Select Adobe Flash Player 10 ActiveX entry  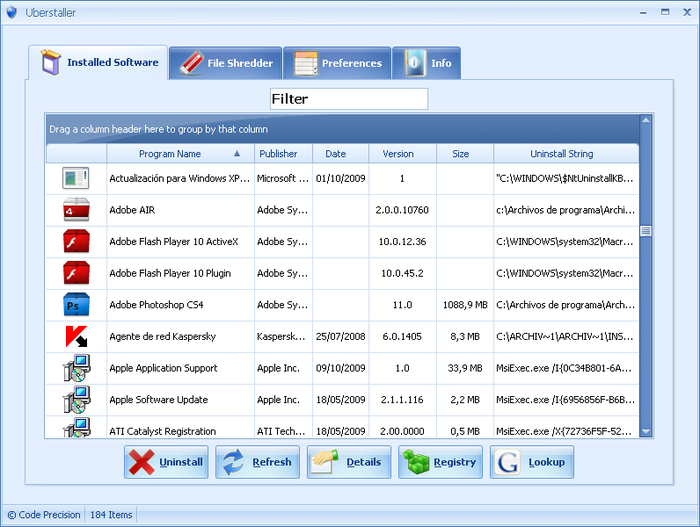click(174, 242)
